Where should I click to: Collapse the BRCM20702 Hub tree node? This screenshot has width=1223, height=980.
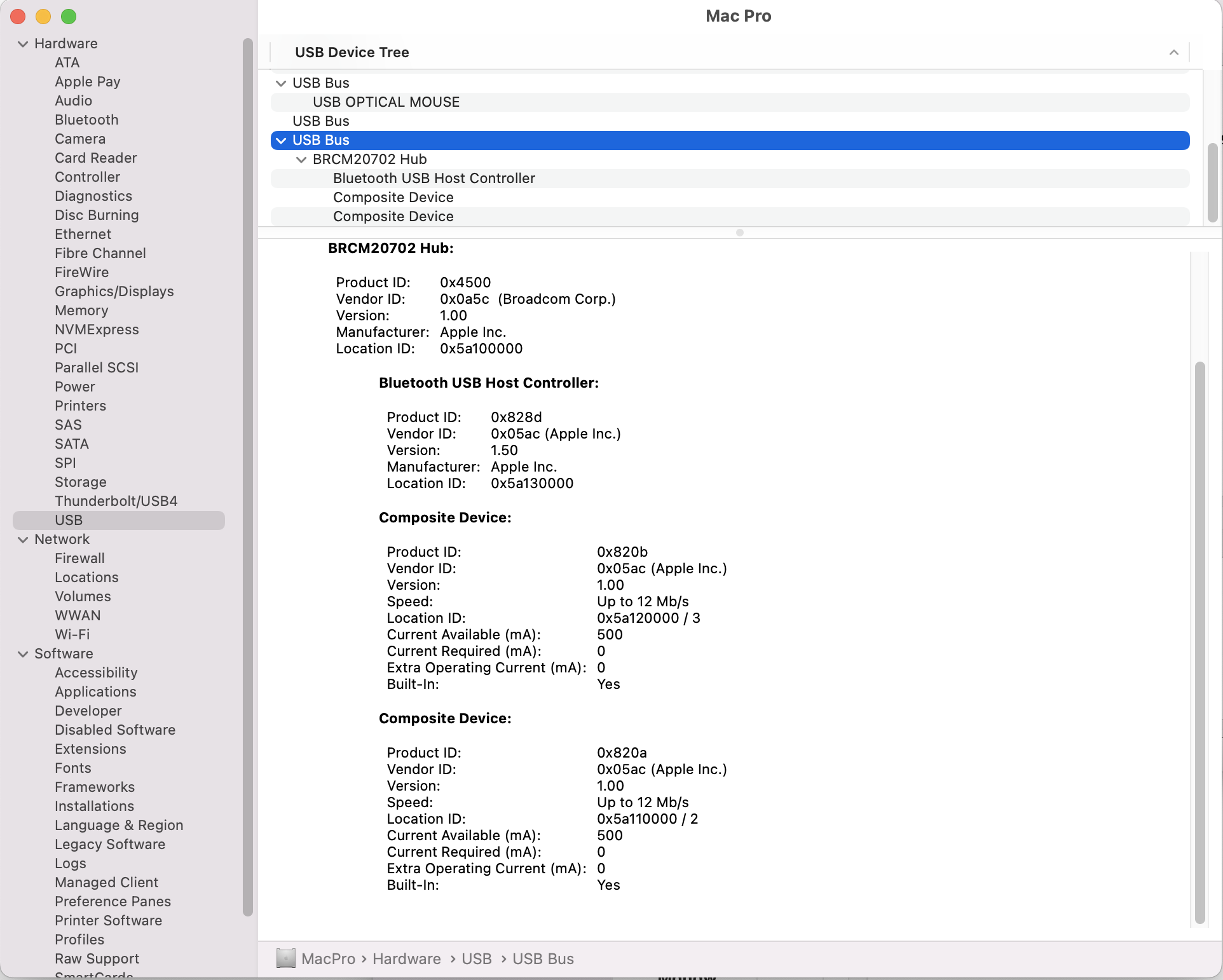coord(301,160)
